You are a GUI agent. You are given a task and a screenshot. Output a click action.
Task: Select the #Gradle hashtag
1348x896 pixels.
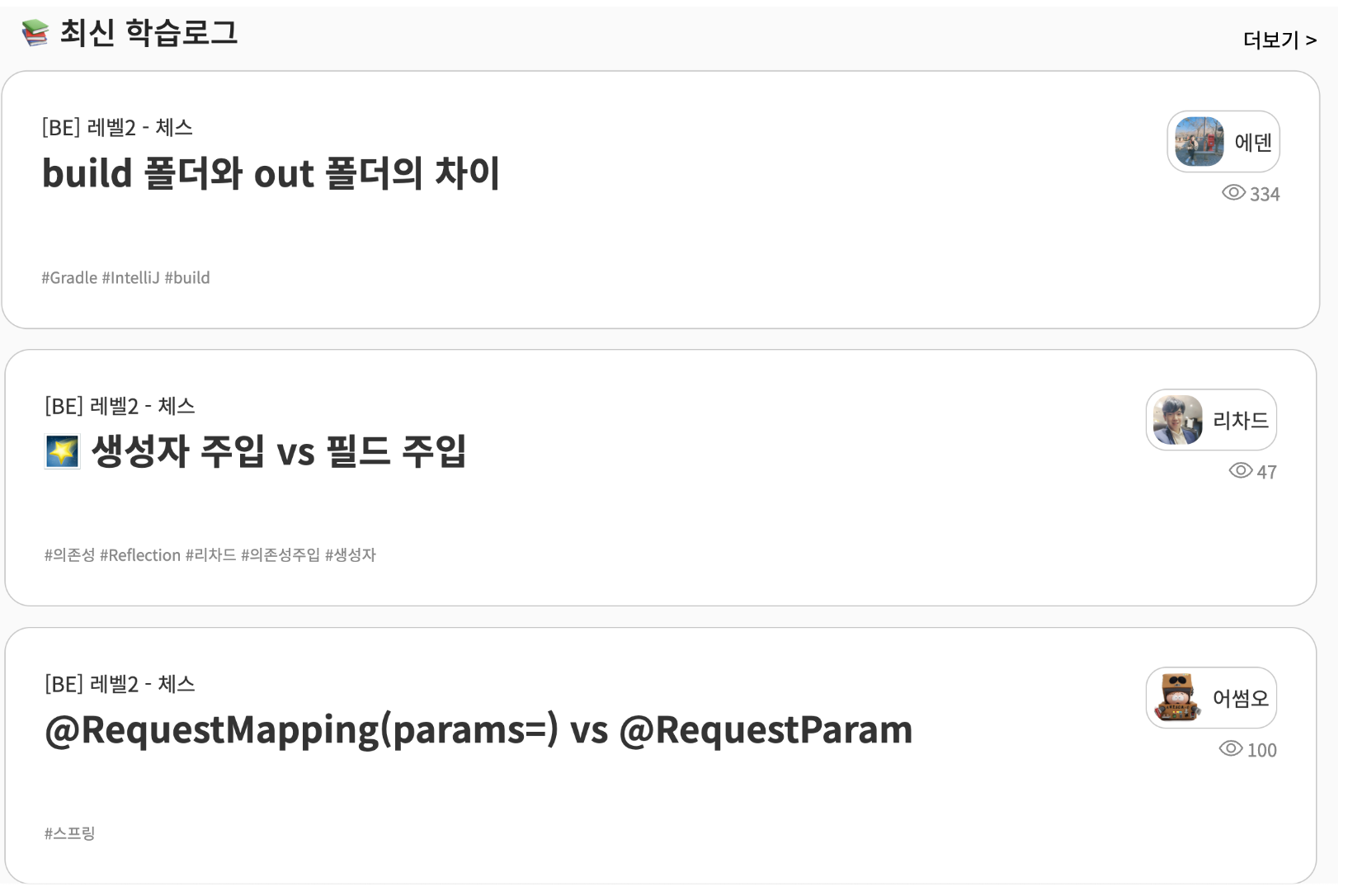click(70, 277)
